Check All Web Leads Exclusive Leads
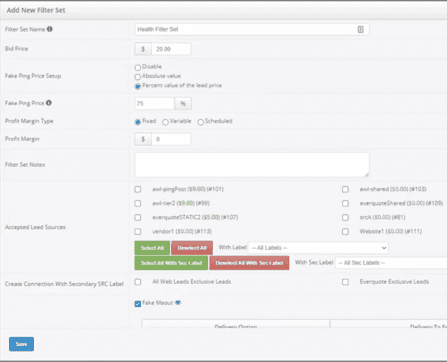 coord(138,282)
